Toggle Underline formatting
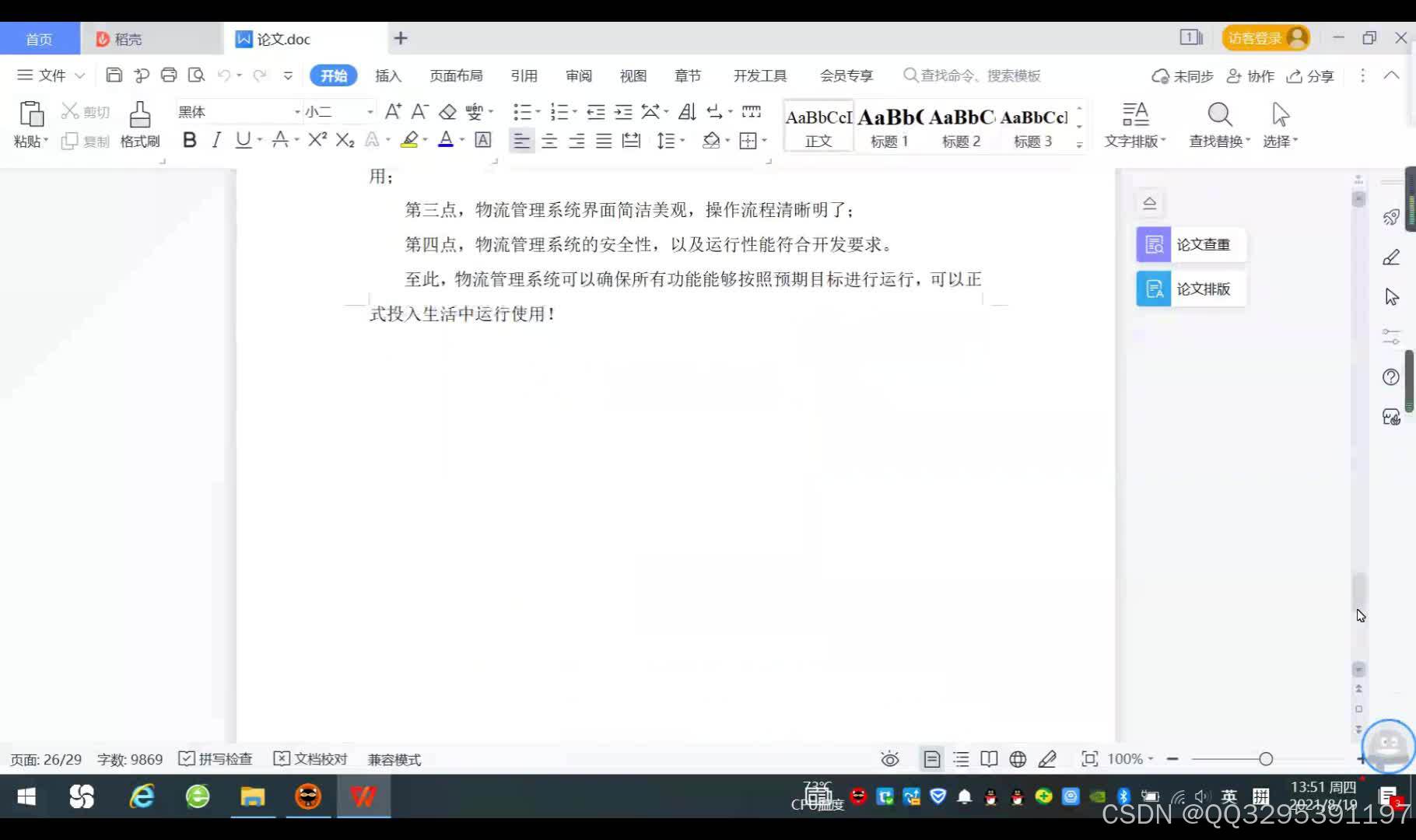The width and height of the screenshot is (1416, 840). pos(244,140)
